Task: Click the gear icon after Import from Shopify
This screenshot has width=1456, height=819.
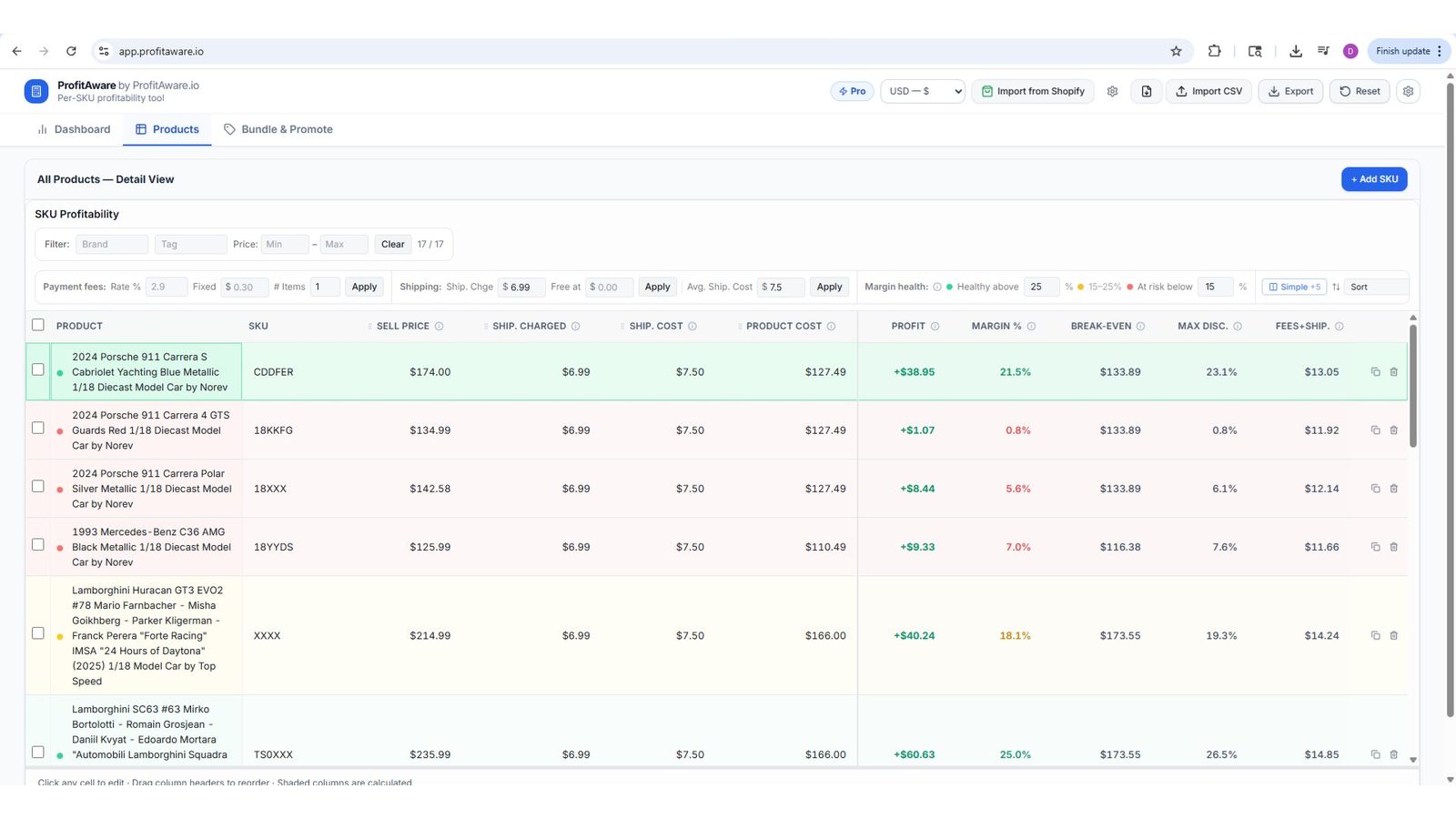Action: 1112,91
